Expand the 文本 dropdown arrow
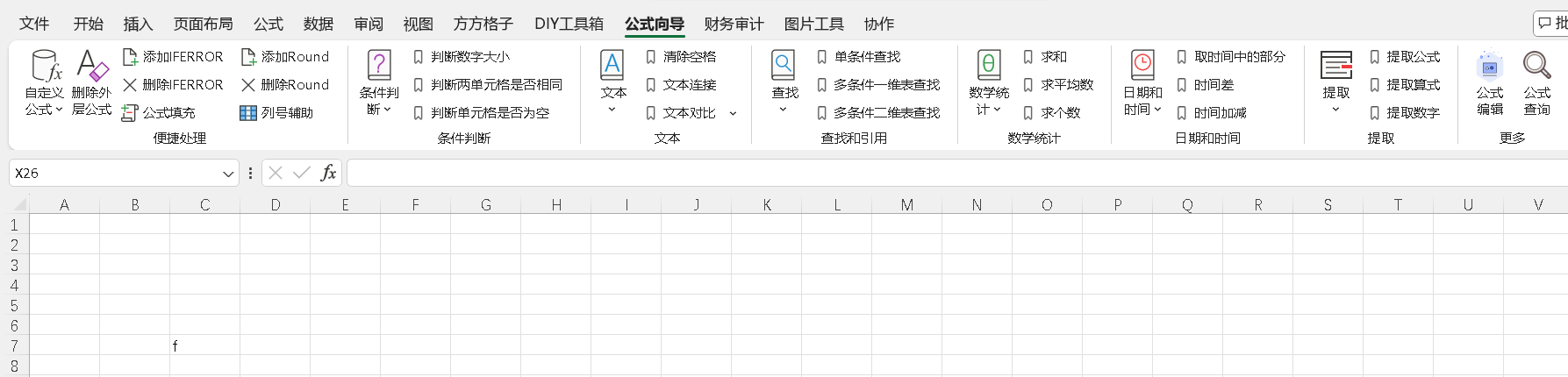Image resolution: width=1568 pixels, height=377 pixels. coord(612,110)
